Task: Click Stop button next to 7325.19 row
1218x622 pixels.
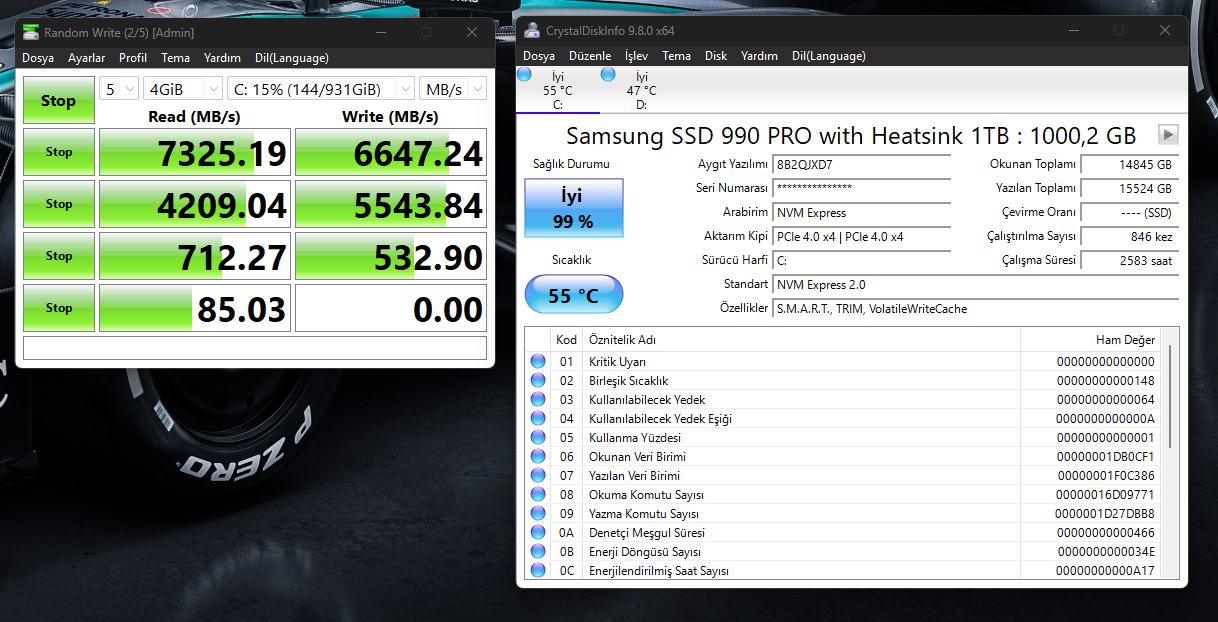Action: tap(59, 152)
